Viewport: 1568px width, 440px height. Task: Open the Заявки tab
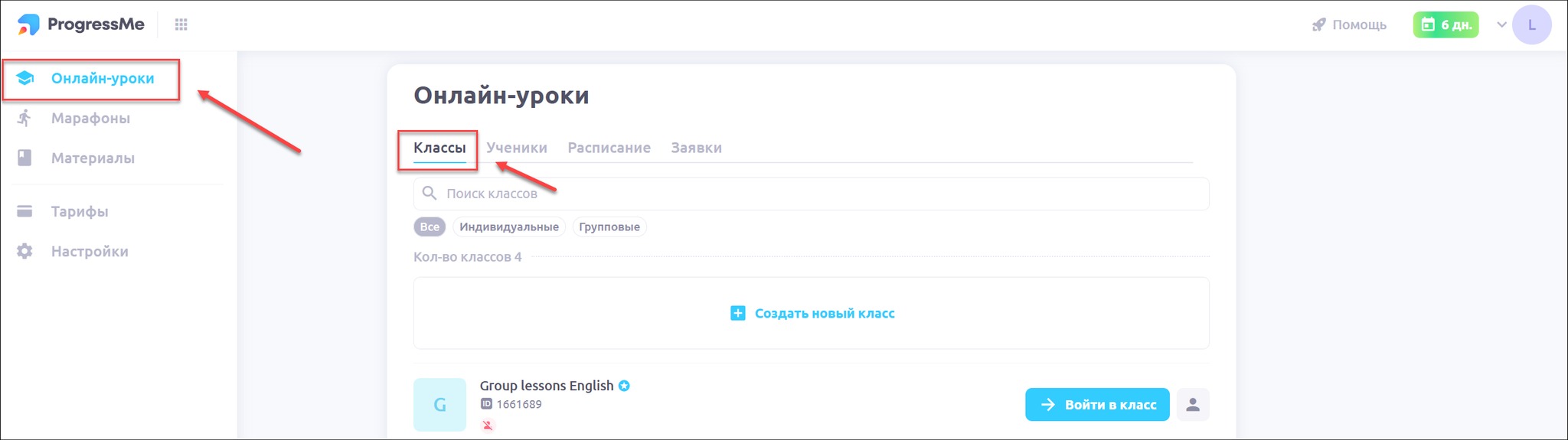696,148
